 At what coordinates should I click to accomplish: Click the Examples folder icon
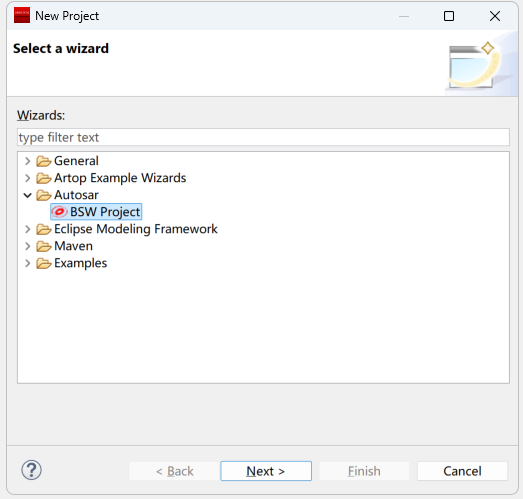(44, 263)
